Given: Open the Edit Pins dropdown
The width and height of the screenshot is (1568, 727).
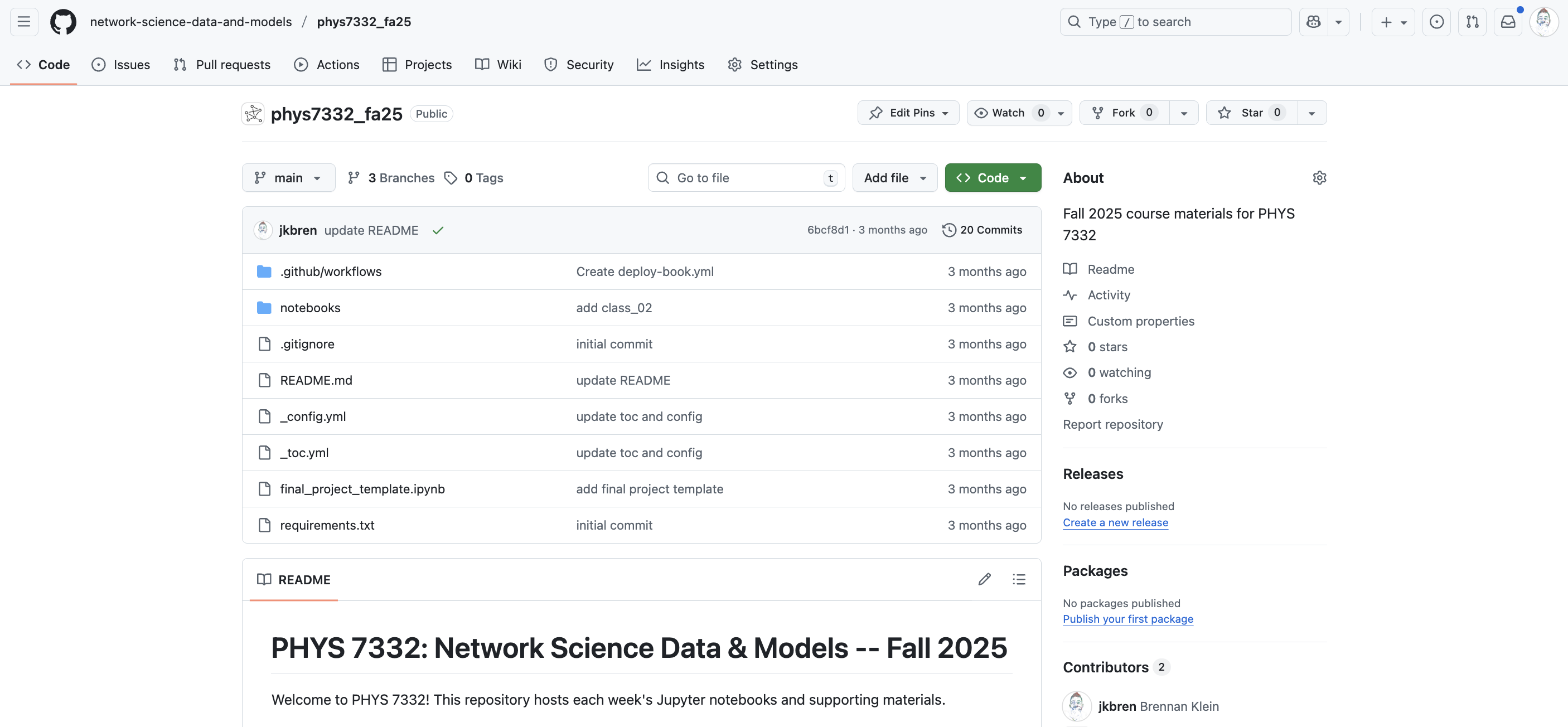Looking at the screenshot, I should (908, 113).
